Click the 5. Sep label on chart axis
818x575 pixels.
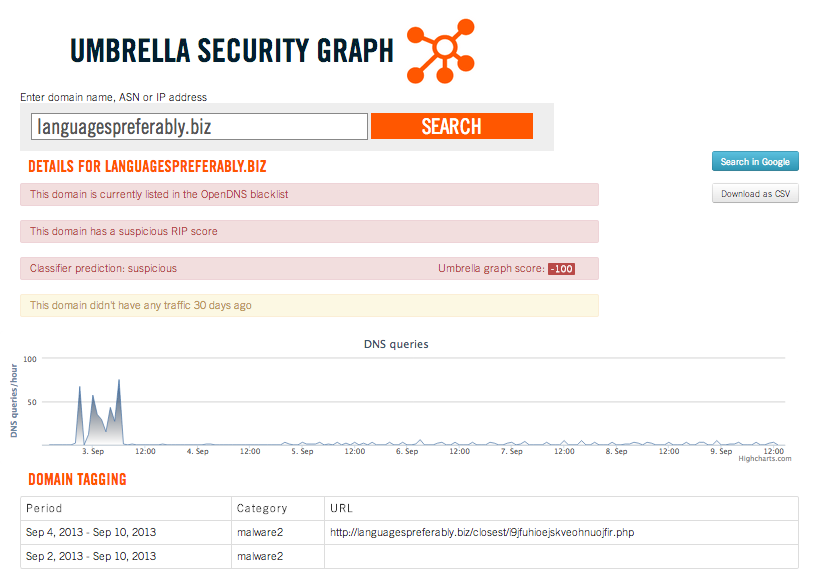coord(302,451)
